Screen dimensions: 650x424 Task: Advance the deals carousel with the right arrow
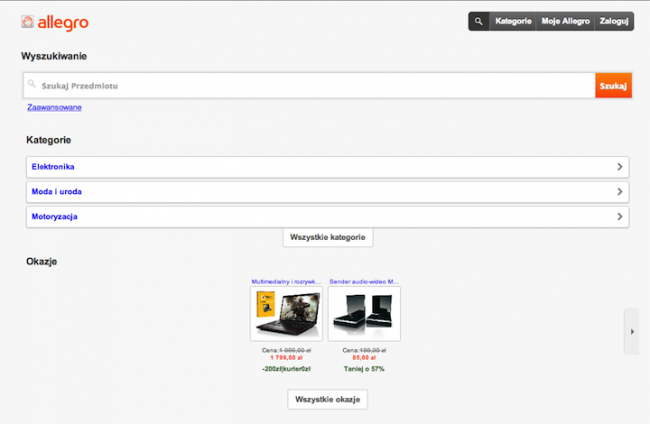632,332
